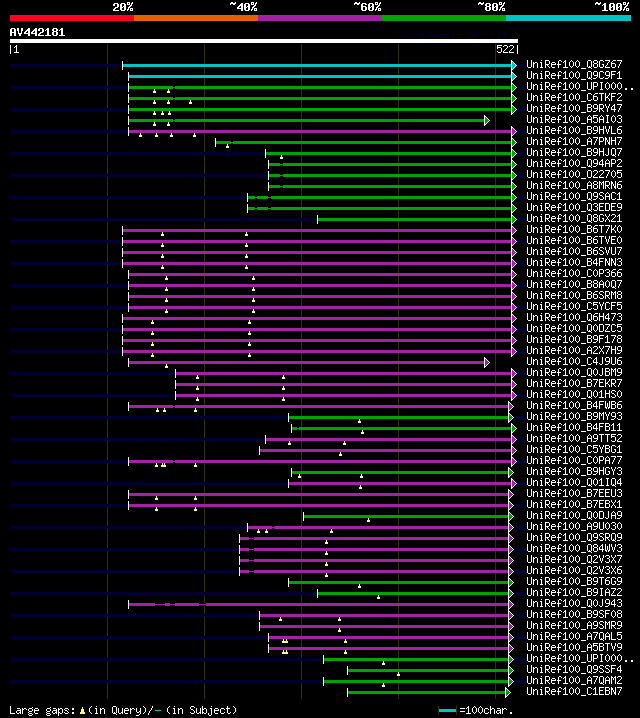The image size is (640, 718).
Task: Select the UniRef100_B9HJQ7 label
Action: click(574, 152)
